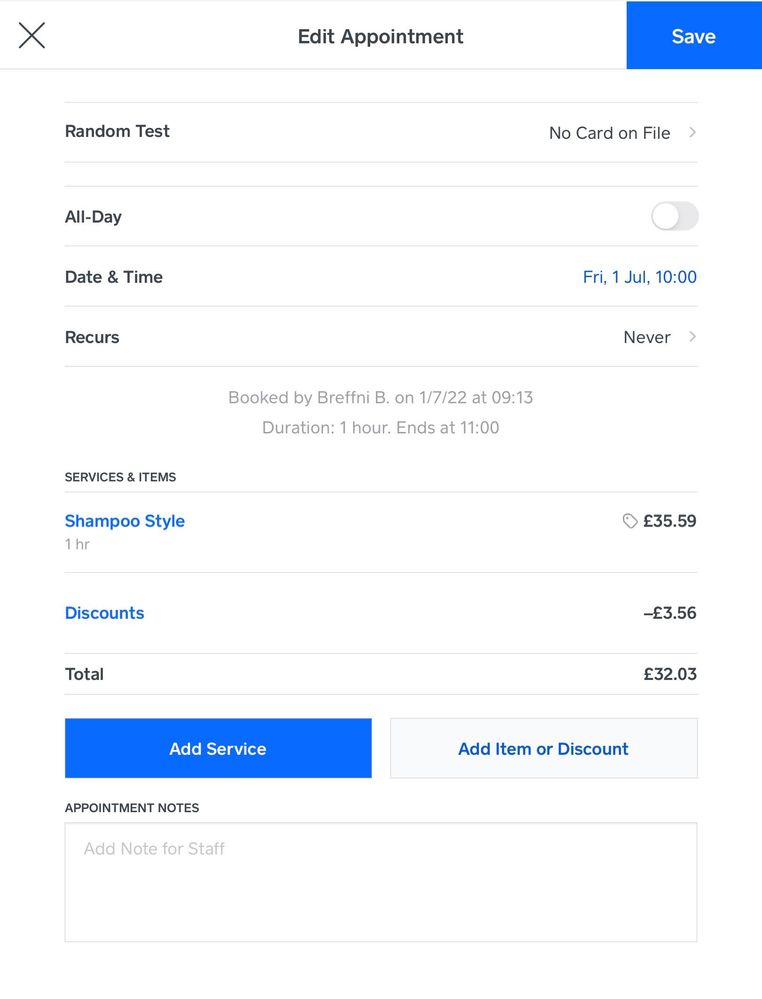This screenshot has width=762, height=999.
Task: Select the Random Test customer row
Action: (x=117, y=131)
